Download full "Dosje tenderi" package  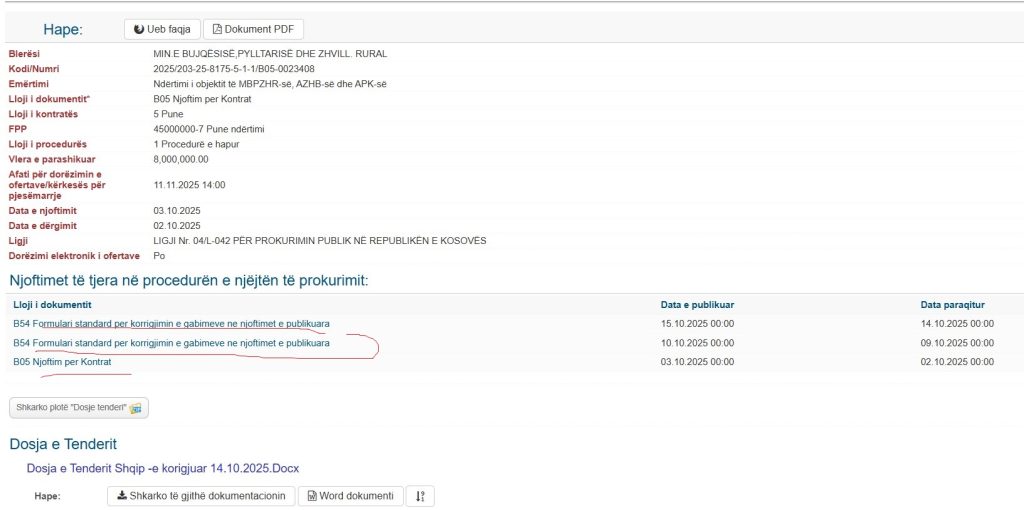coord(78,408)
